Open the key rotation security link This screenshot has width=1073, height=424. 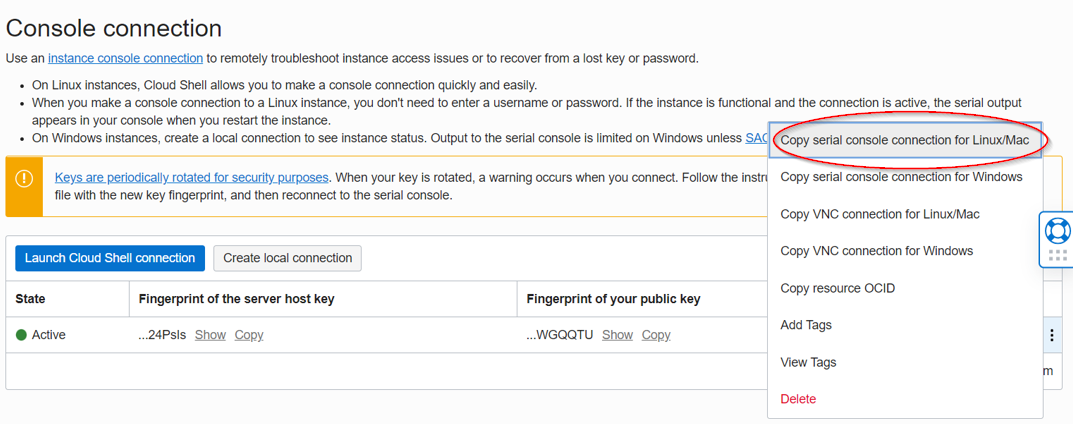point(191,177)
